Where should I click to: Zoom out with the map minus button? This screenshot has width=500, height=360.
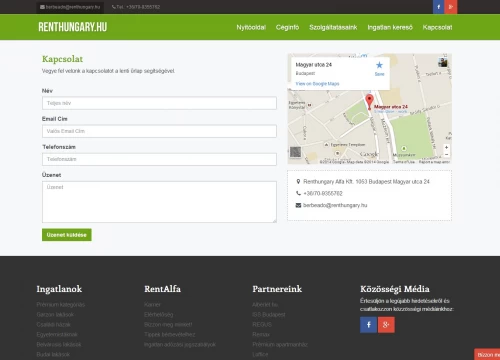point(446,154)
